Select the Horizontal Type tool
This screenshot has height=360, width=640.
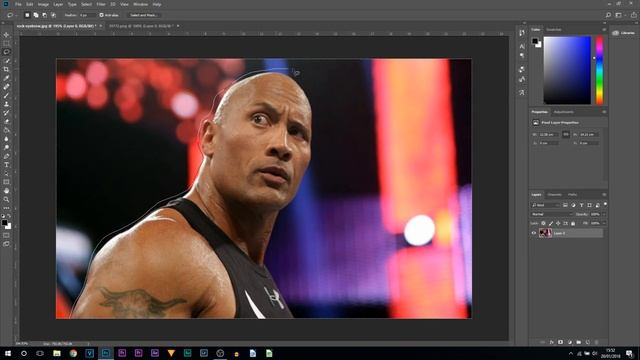(x=6, y=165)
